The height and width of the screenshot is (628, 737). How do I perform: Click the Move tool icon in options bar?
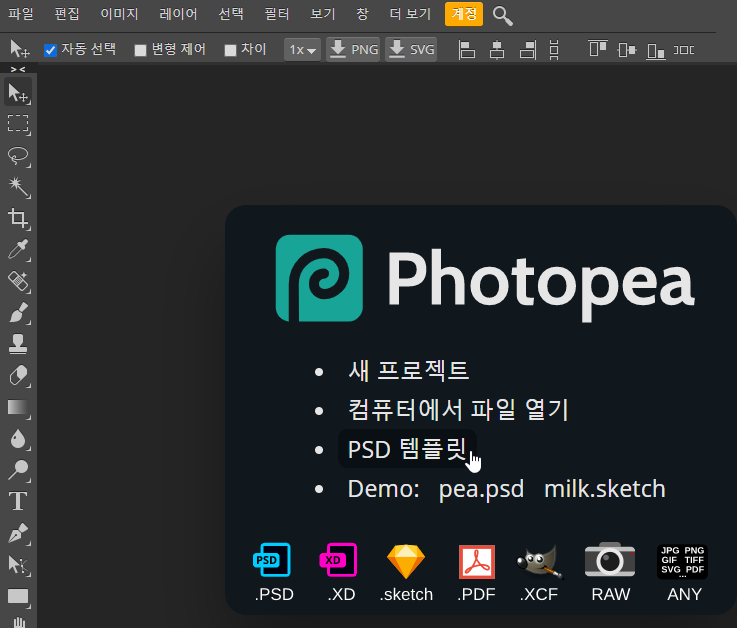(19, 49)
